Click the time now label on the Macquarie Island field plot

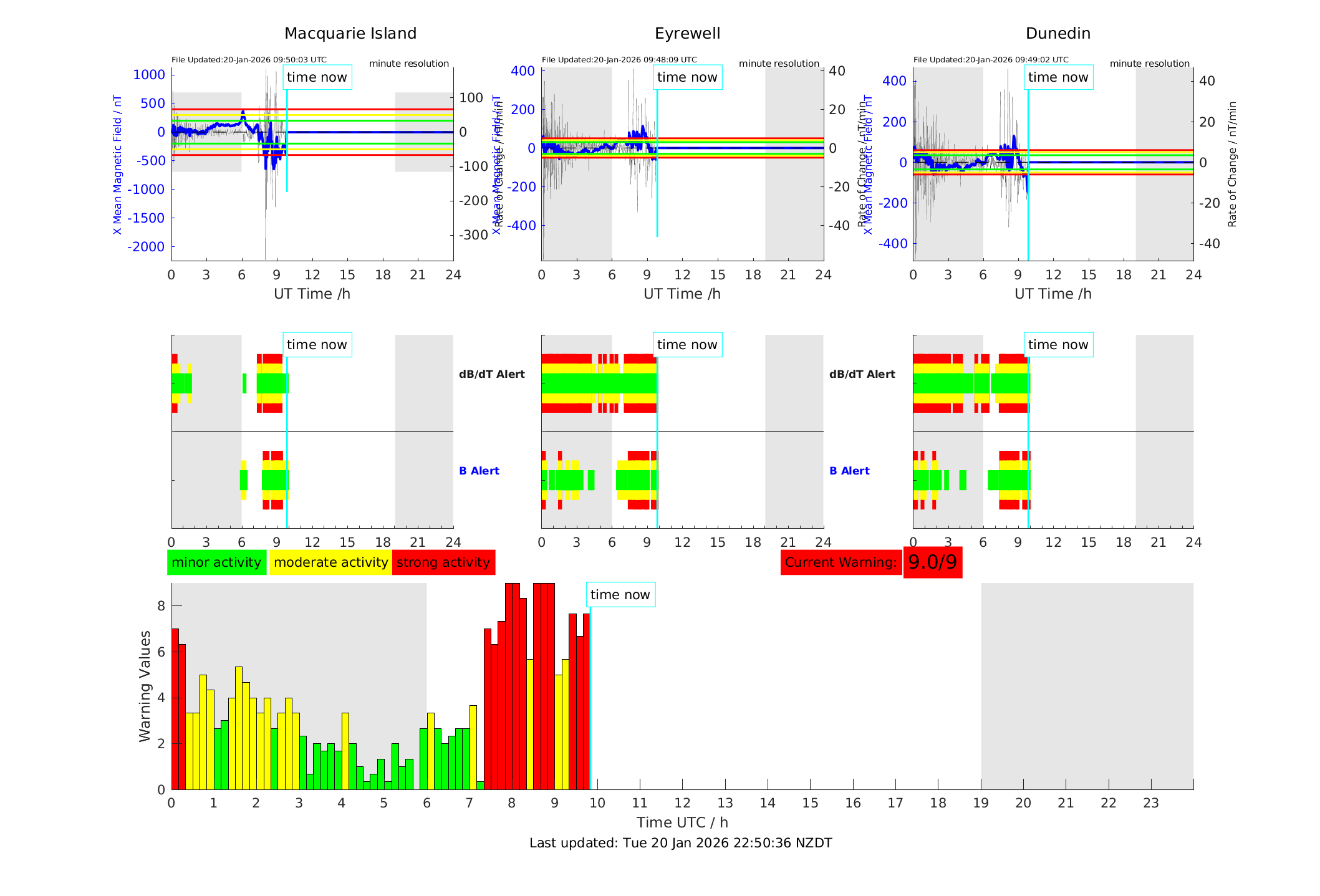(317, 77)
